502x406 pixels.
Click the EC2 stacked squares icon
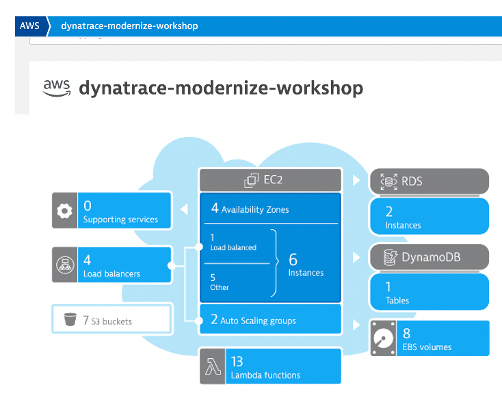(x=251, y=180)
